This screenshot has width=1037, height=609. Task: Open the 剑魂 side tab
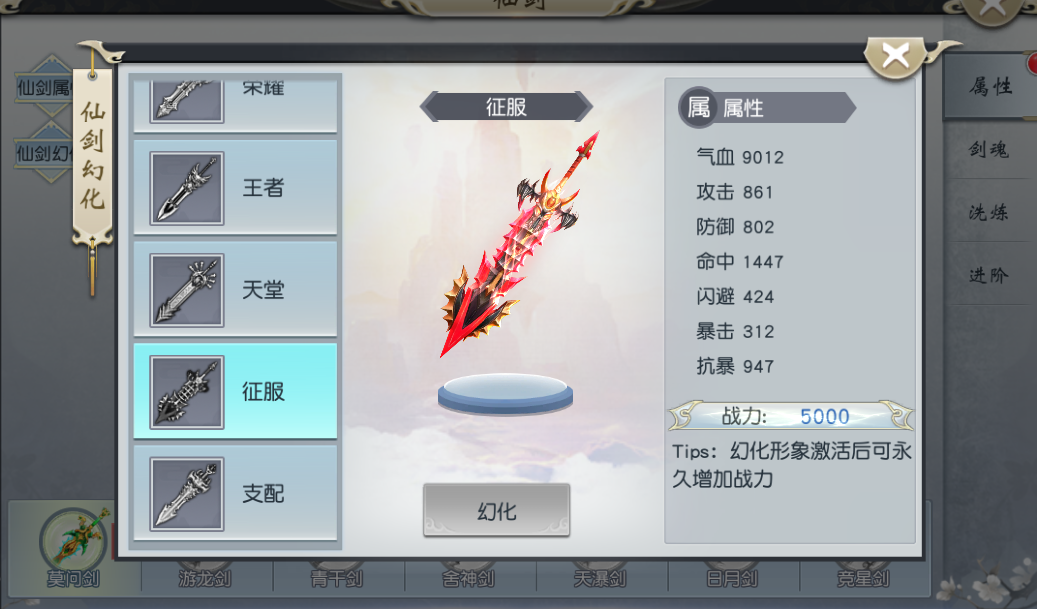click(x=989, y=149)
